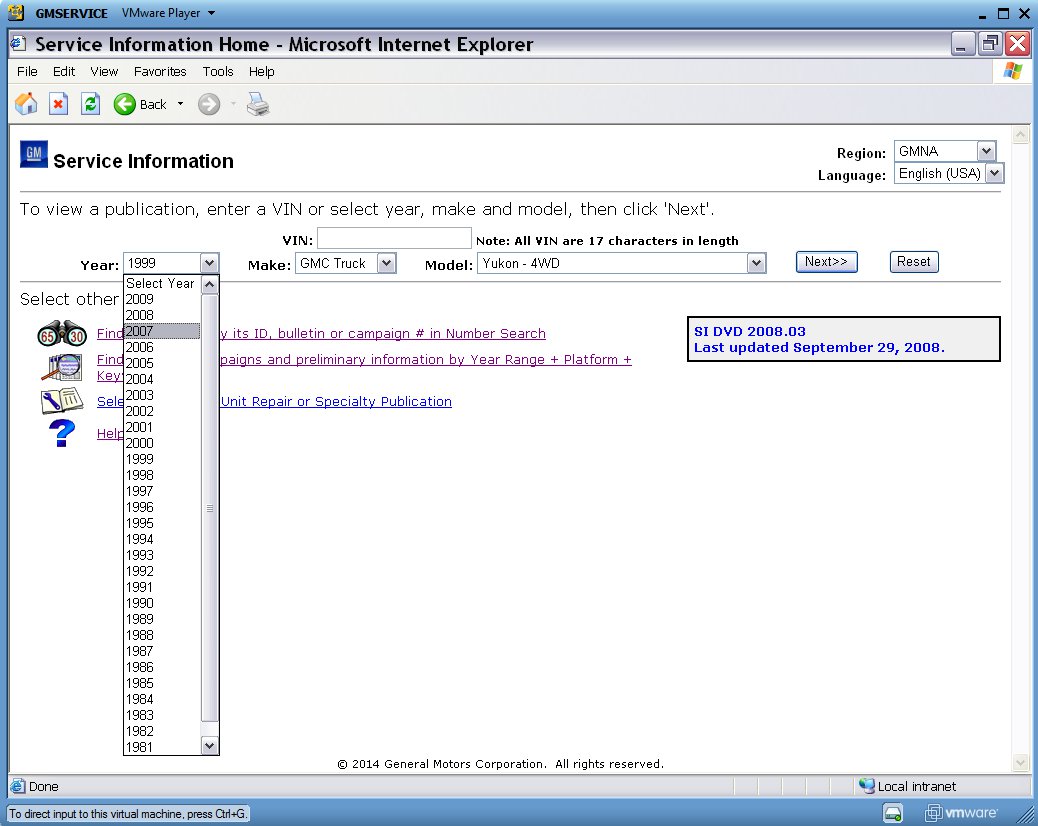Open the Tools menu
Image resolution: width=1038 pixels, height=826 pixels.
tap(218, 71)
